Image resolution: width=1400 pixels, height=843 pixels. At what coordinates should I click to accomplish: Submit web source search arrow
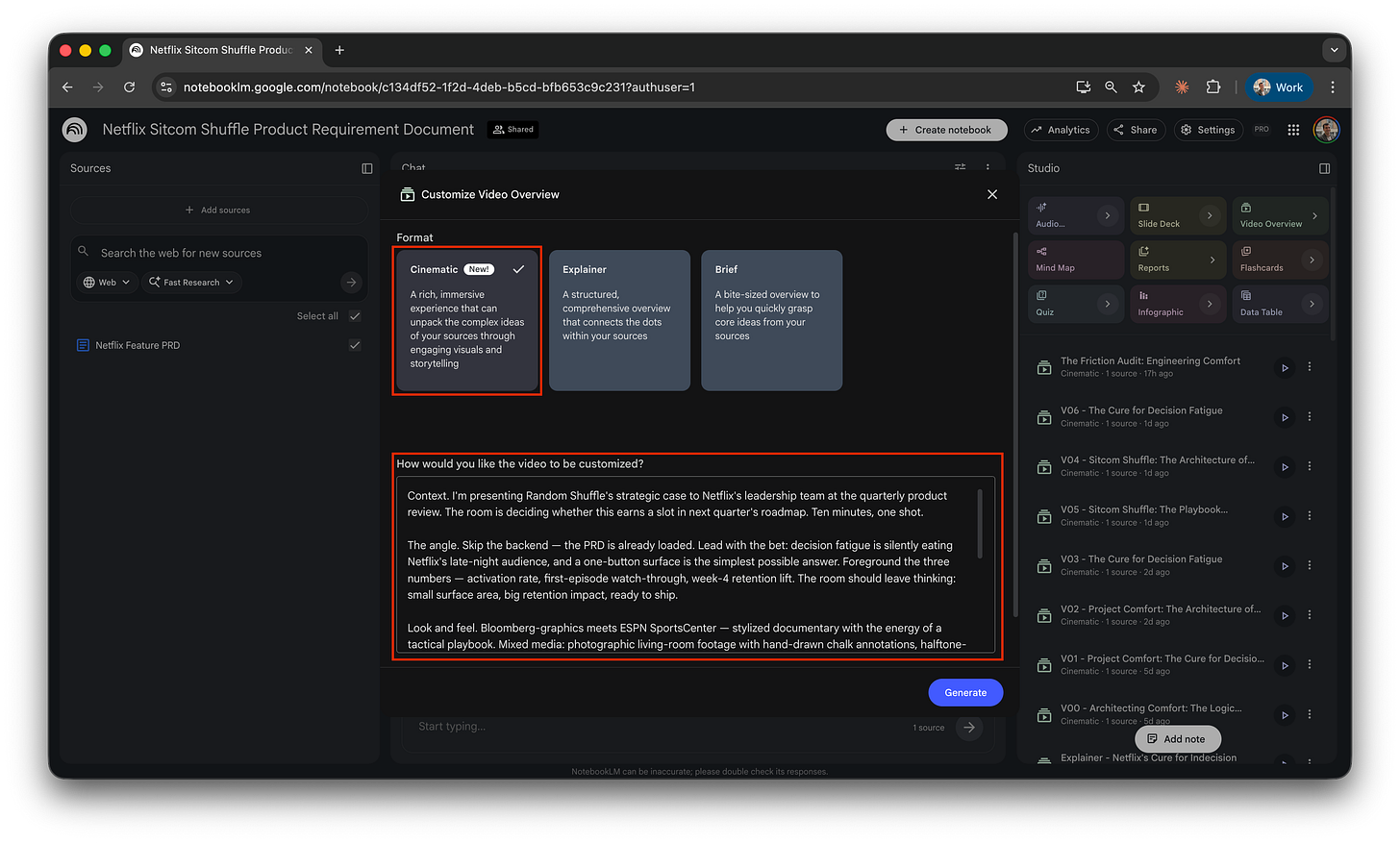coord(351,283)
